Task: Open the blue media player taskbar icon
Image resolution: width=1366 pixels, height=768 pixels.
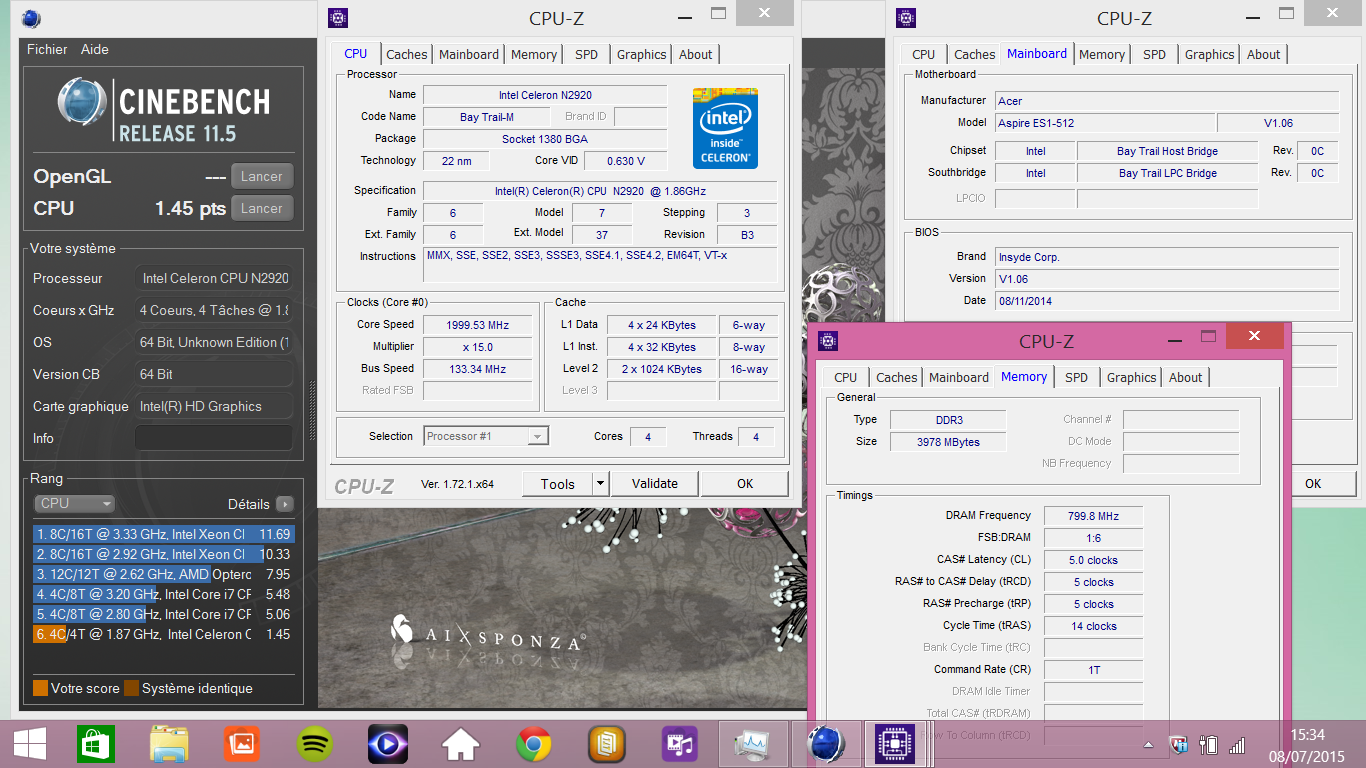Action: [388, 744]
